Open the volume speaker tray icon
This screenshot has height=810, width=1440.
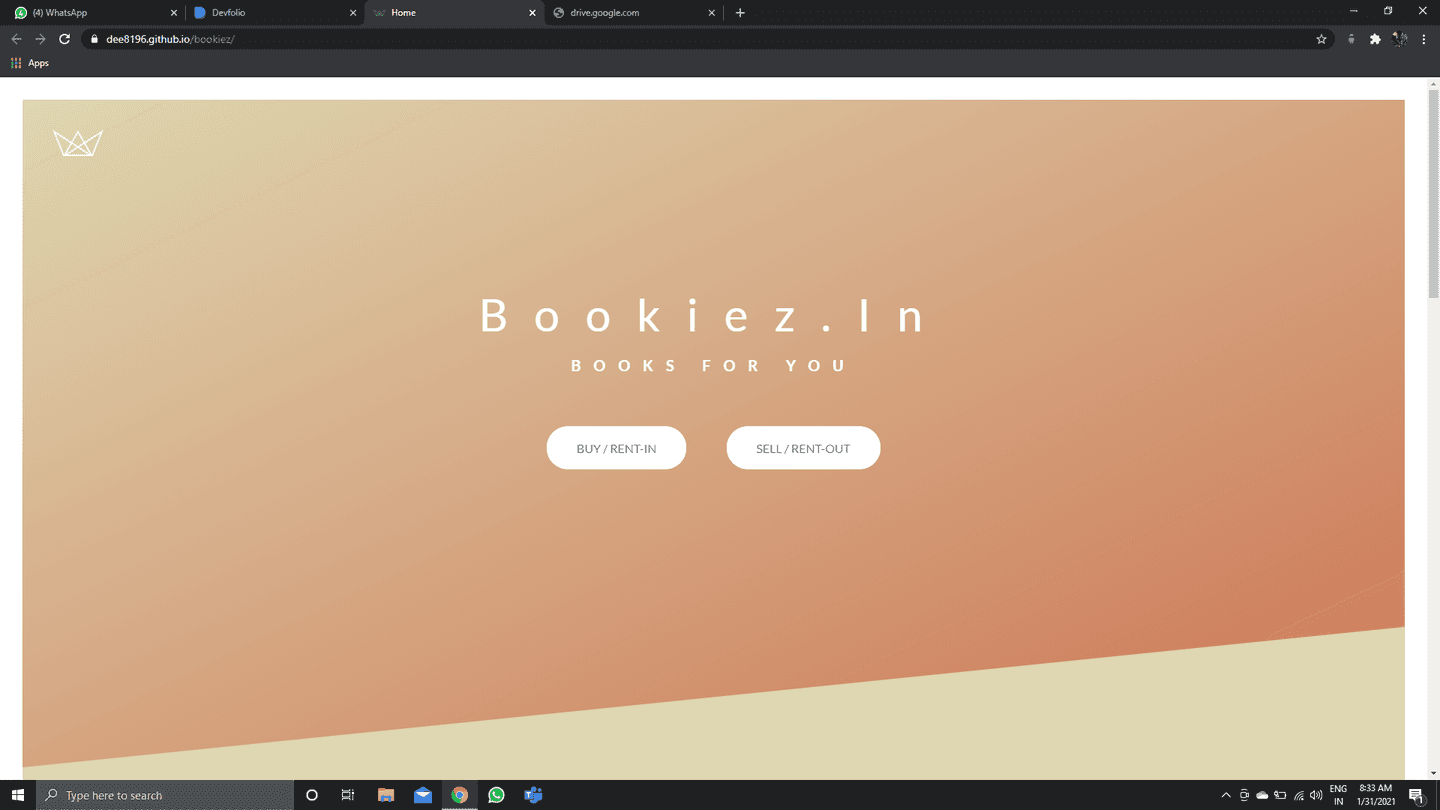coord(1316,795)
